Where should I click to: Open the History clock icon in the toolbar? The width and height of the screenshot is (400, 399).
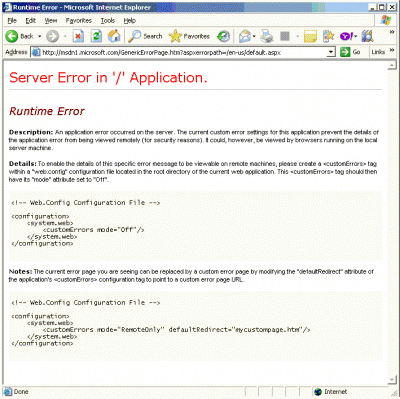[223, 36]
